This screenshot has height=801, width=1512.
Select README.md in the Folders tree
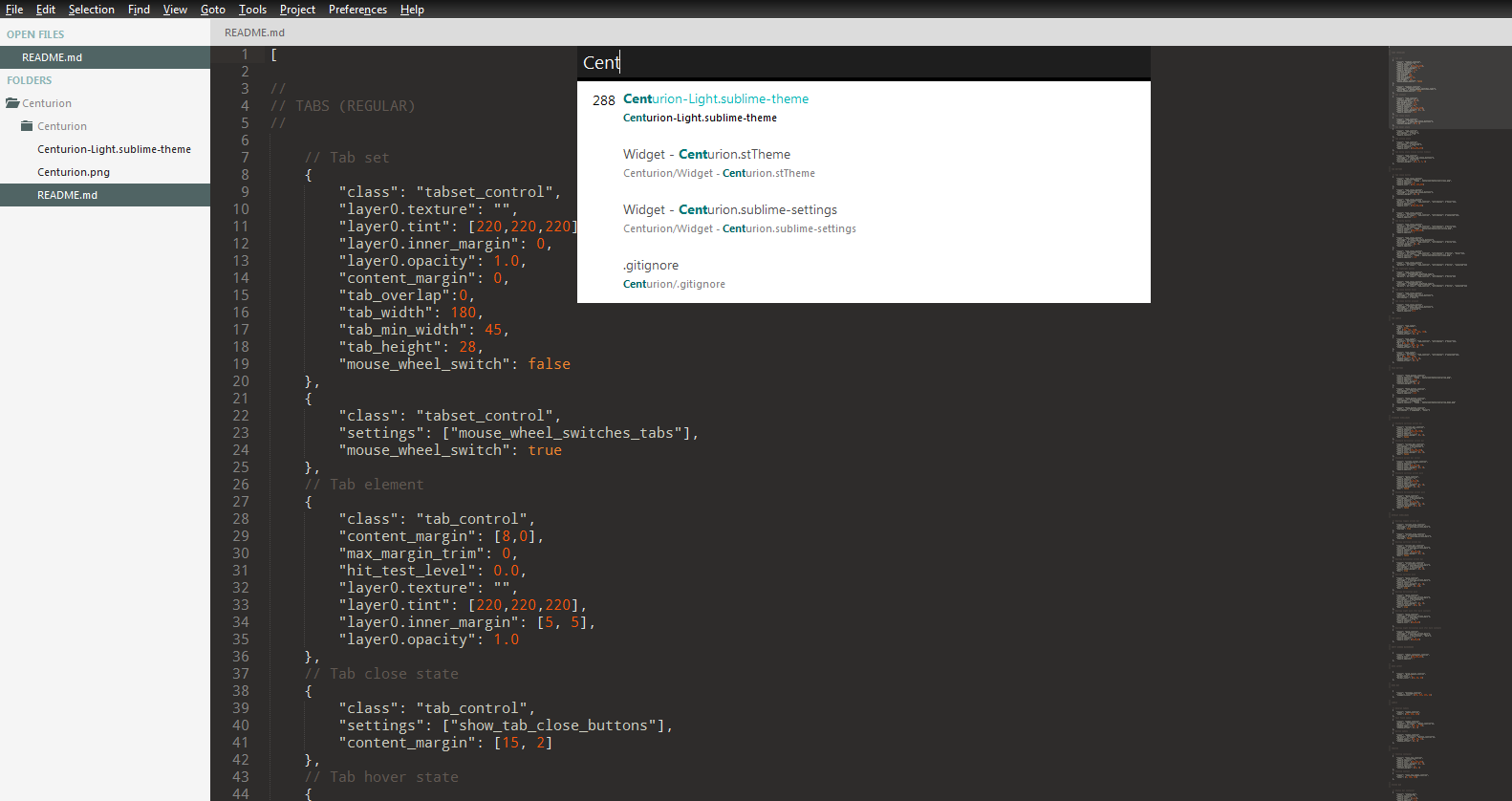click(105, 195)
